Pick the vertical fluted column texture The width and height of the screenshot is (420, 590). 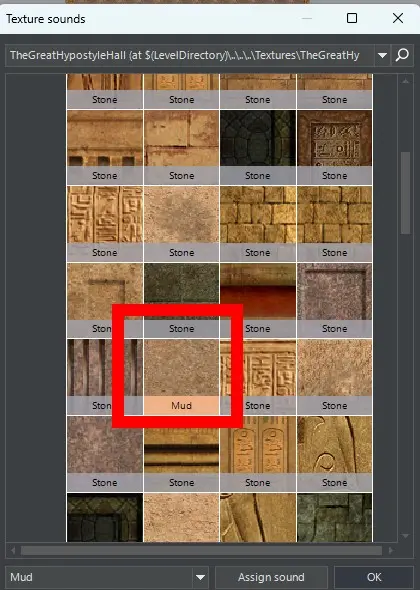pyautogui.click(x=105, y=377)
